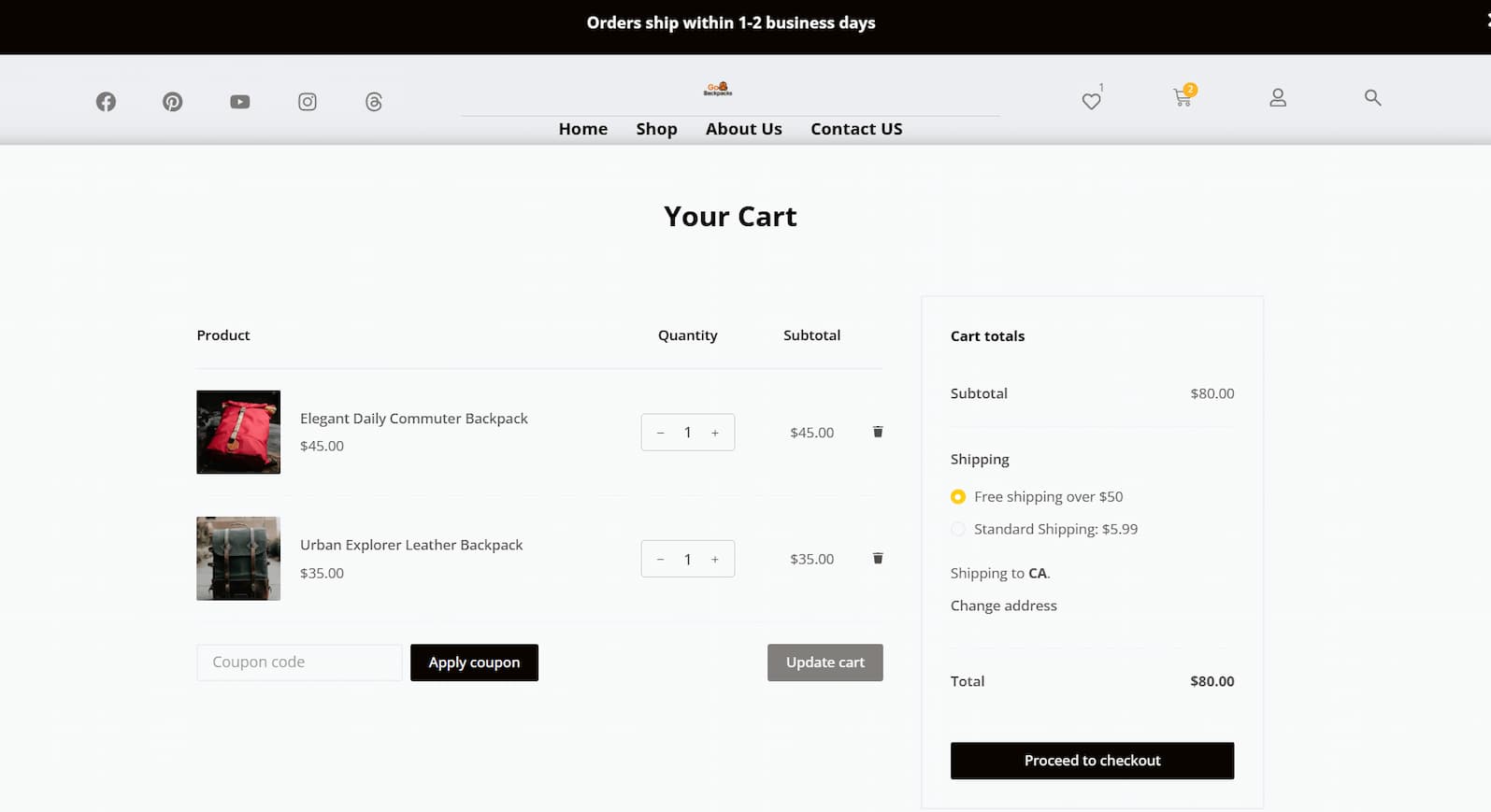
Task: Click the search magnifier icon
Action: click(1372, 97)
